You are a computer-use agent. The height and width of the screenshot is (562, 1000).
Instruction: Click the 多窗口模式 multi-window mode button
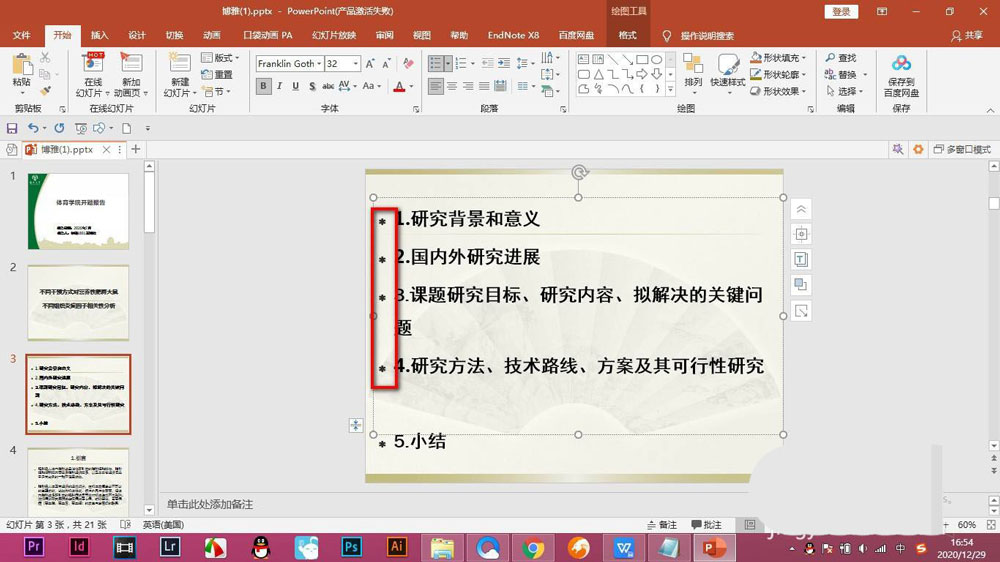pos(962,149)
